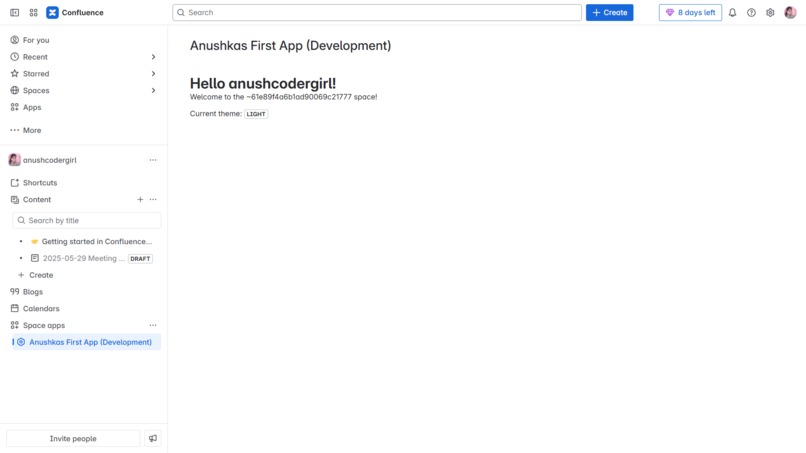
Task: Click the plus icon next to Content
Action: point(140,200)
